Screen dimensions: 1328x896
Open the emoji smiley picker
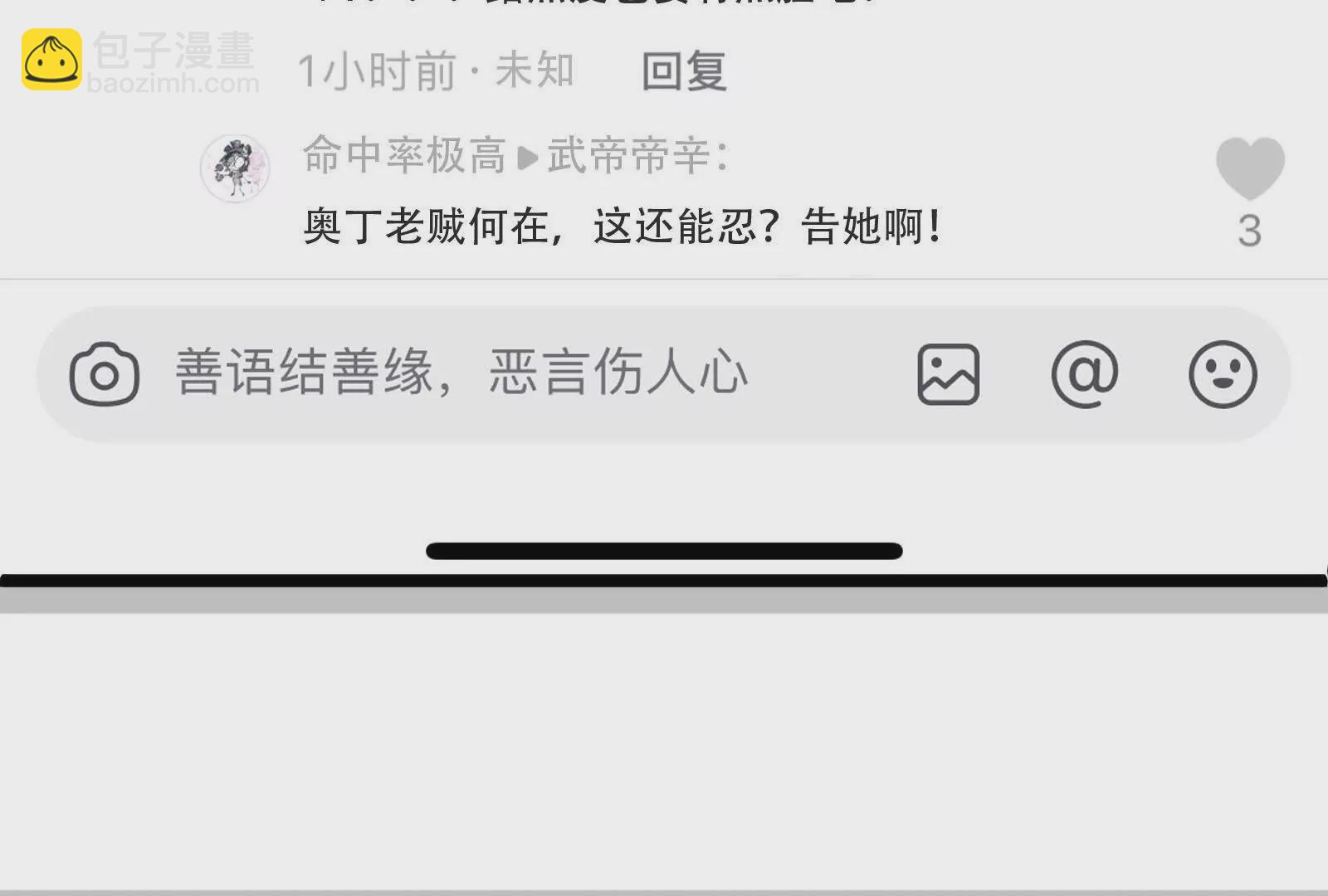(x=1223, y=374)
